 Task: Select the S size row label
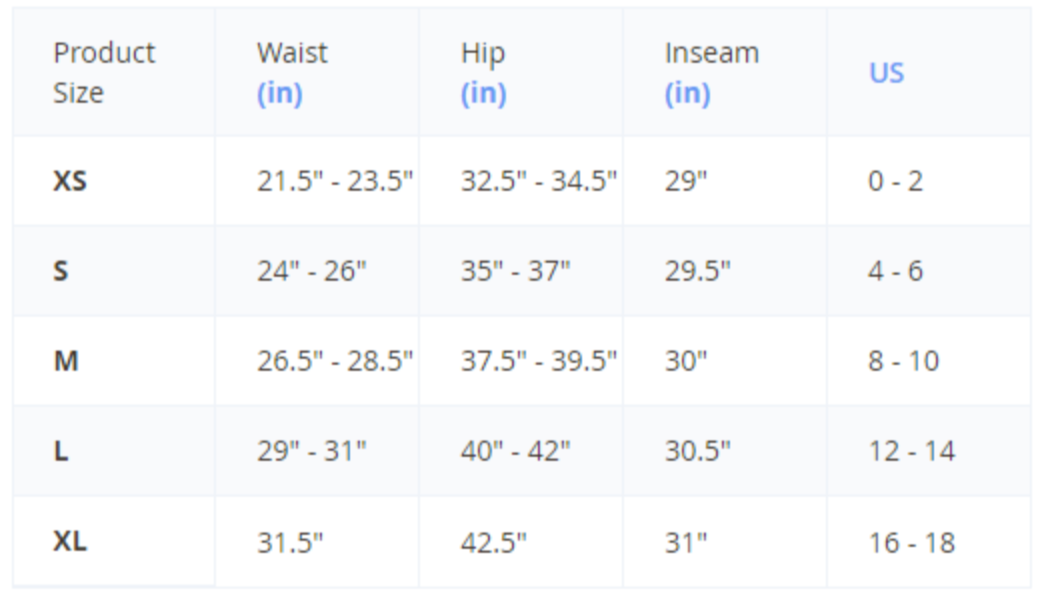point(61,271)
